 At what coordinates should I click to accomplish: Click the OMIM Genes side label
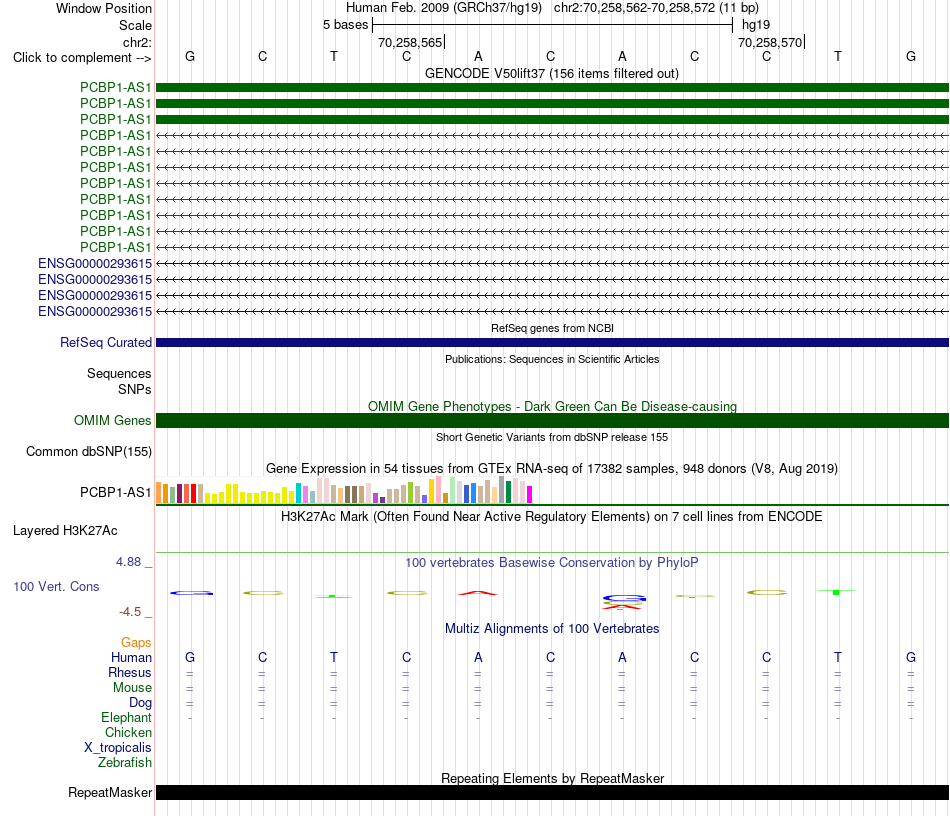tap(113, 420)
